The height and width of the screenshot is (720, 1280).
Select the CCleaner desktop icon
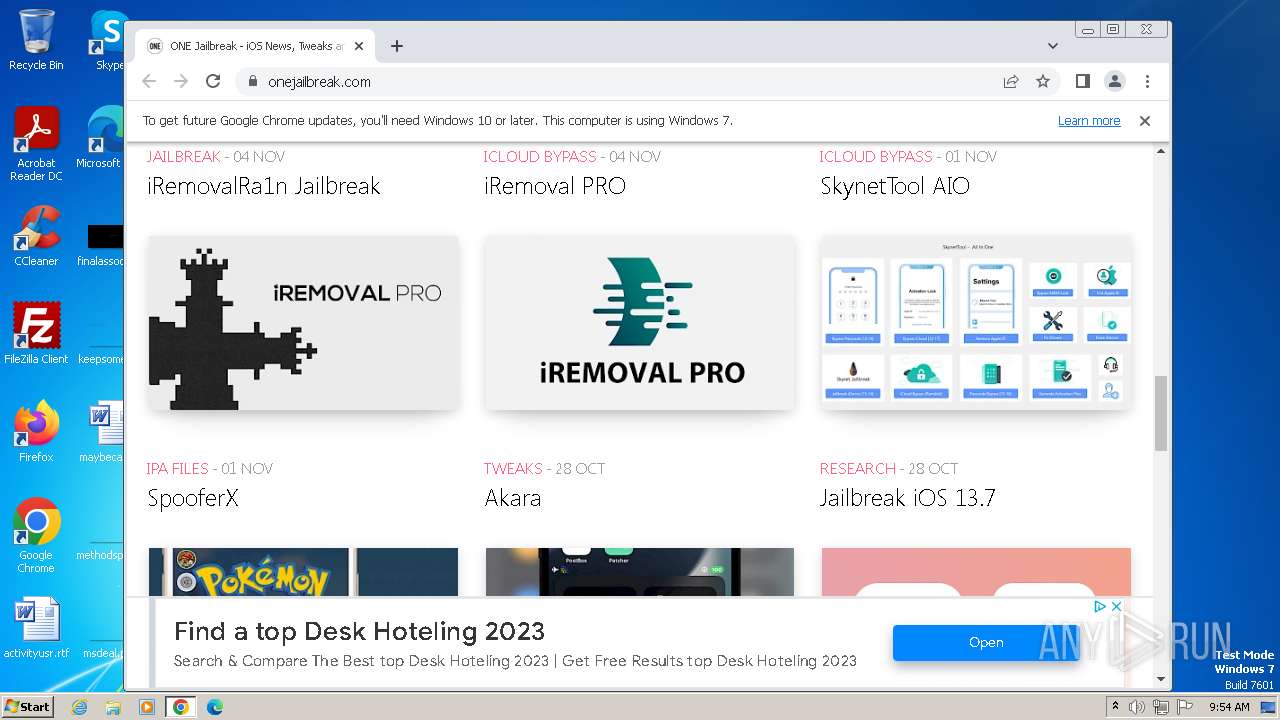(36, 236)
